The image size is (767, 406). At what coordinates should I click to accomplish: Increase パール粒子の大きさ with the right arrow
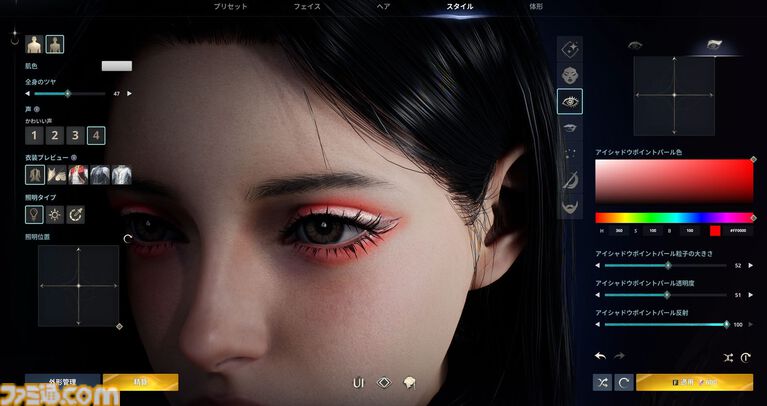(751, 266)
